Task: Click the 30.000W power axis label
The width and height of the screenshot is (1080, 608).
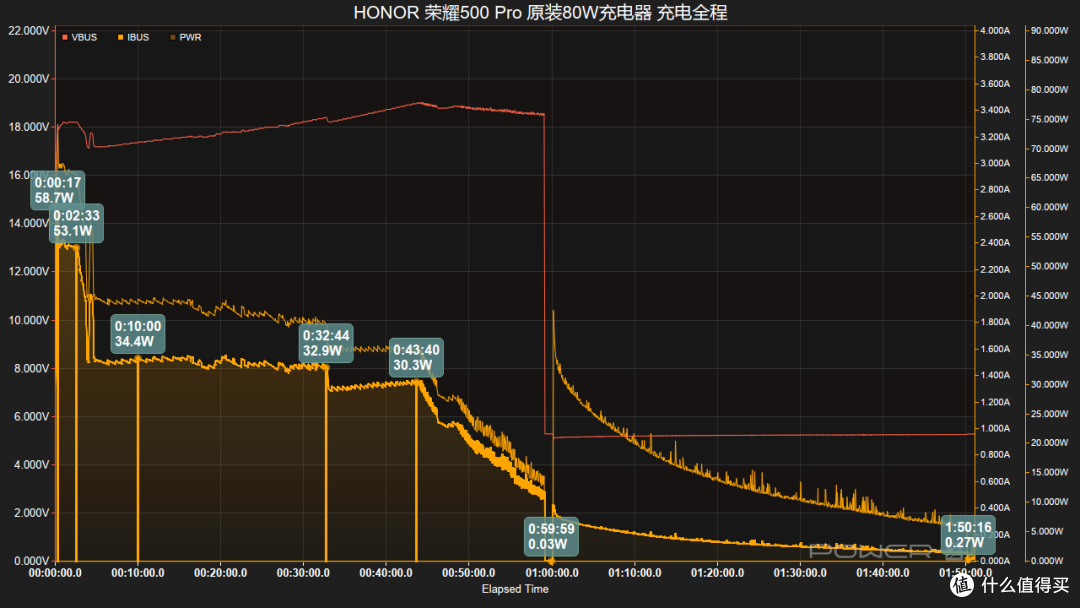Action: (x=1050, y=384)
